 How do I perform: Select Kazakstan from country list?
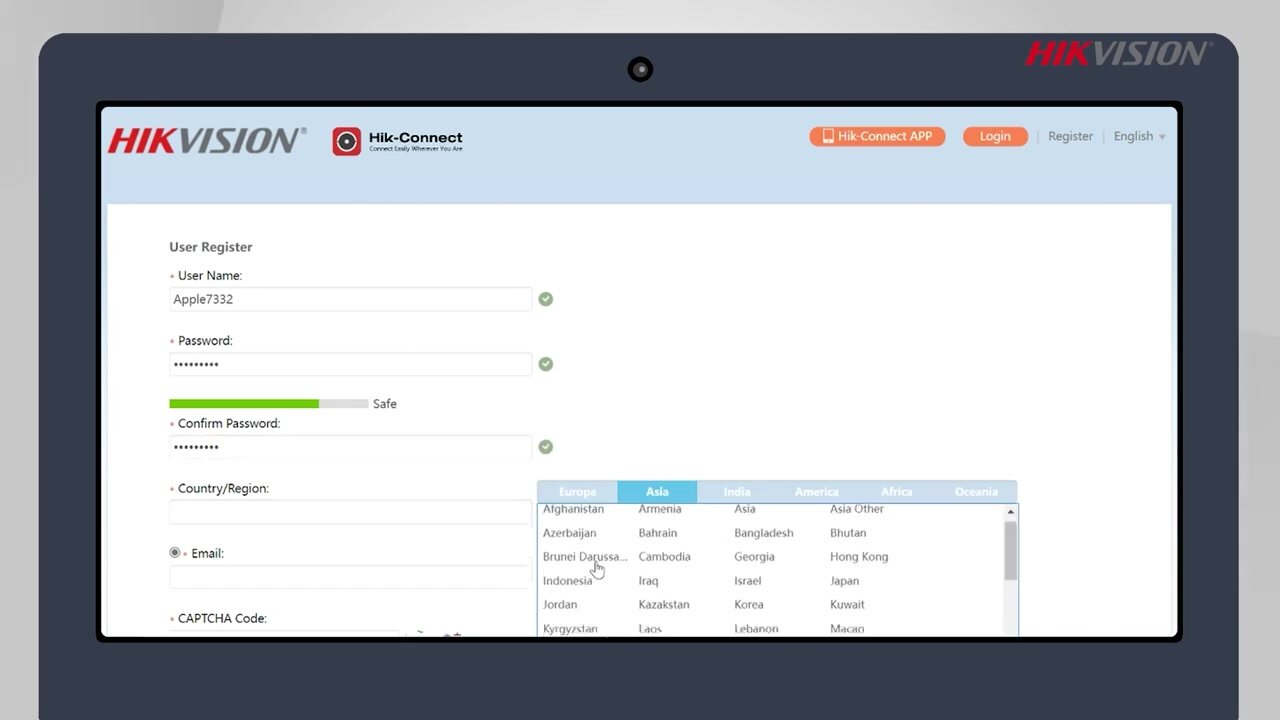pyautogui.click(x=664, y=605)
